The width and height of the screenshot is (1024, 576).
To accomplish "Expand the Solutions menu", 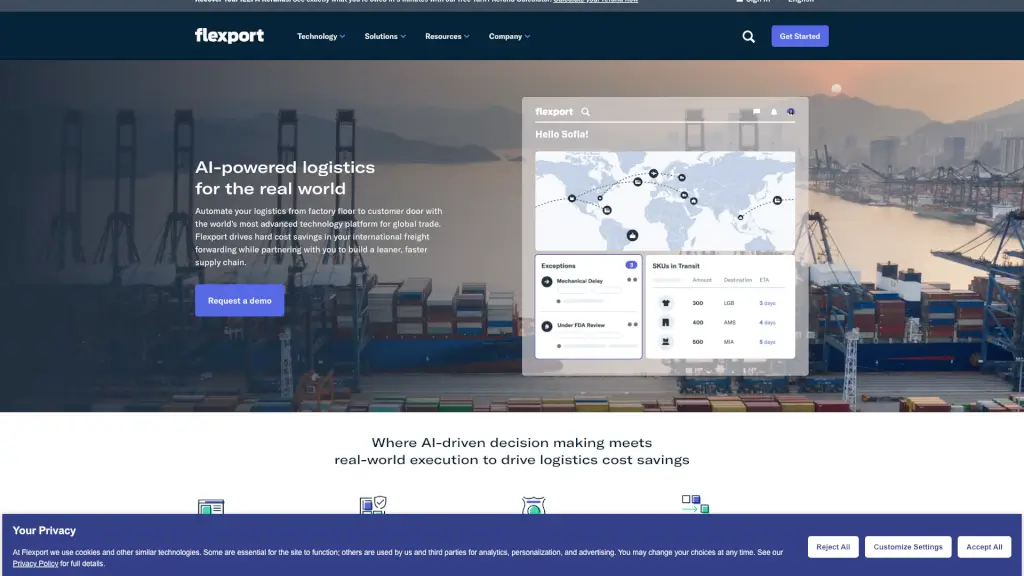I will (385, 37).
